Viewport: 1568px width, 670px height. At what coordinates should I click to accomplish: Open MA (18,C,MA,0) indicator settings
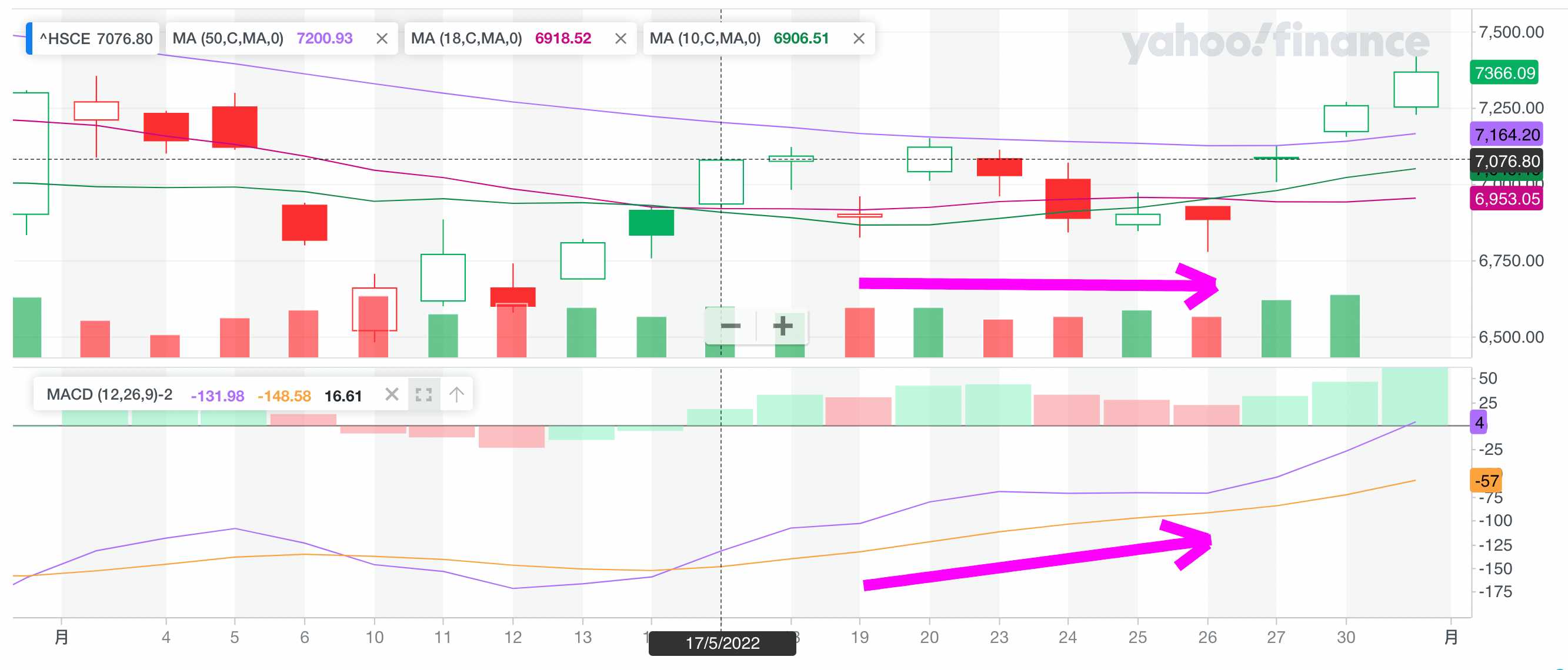click(466, 39)
